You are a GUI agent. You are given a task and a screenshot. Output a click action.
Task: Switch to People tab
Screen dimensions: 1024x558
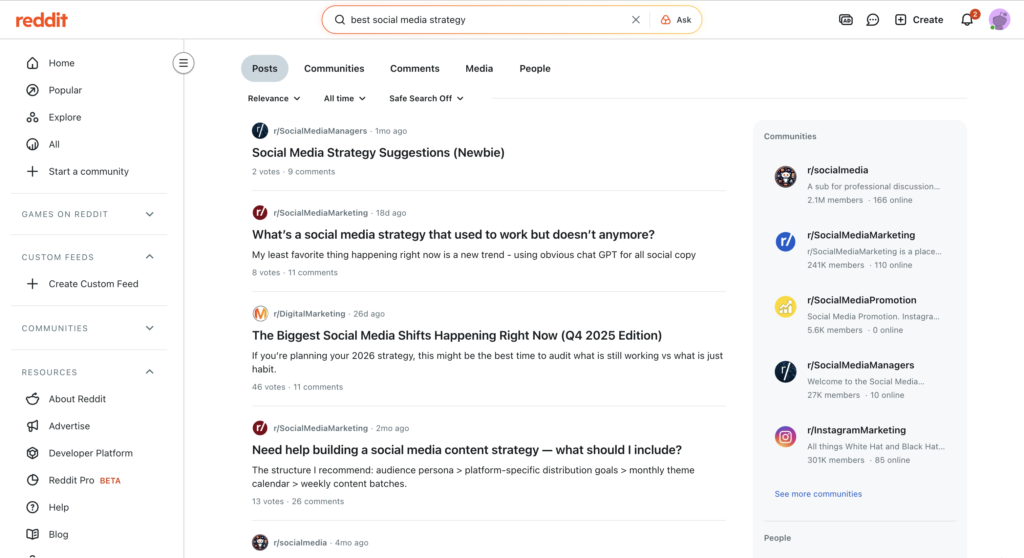[535, 69]
